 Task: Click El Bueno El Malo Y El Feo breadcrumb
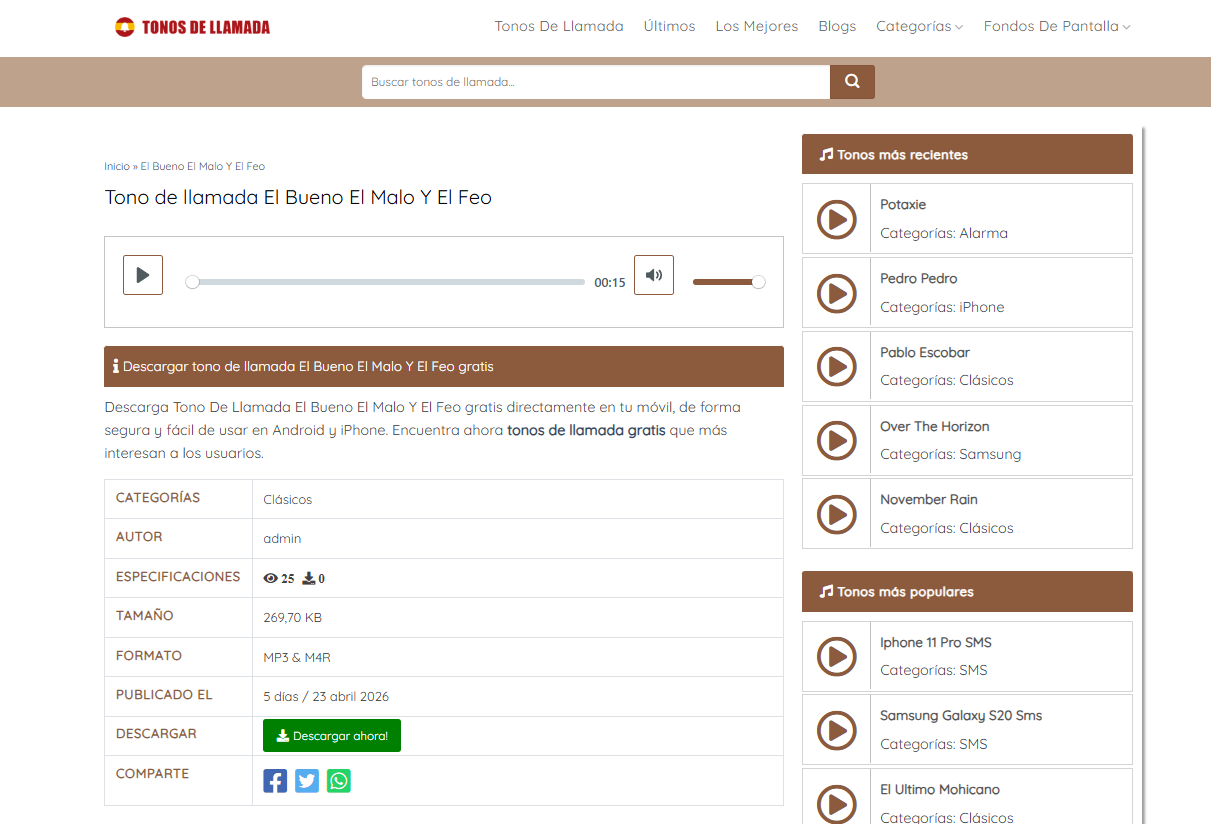click(x=203, y=166)
